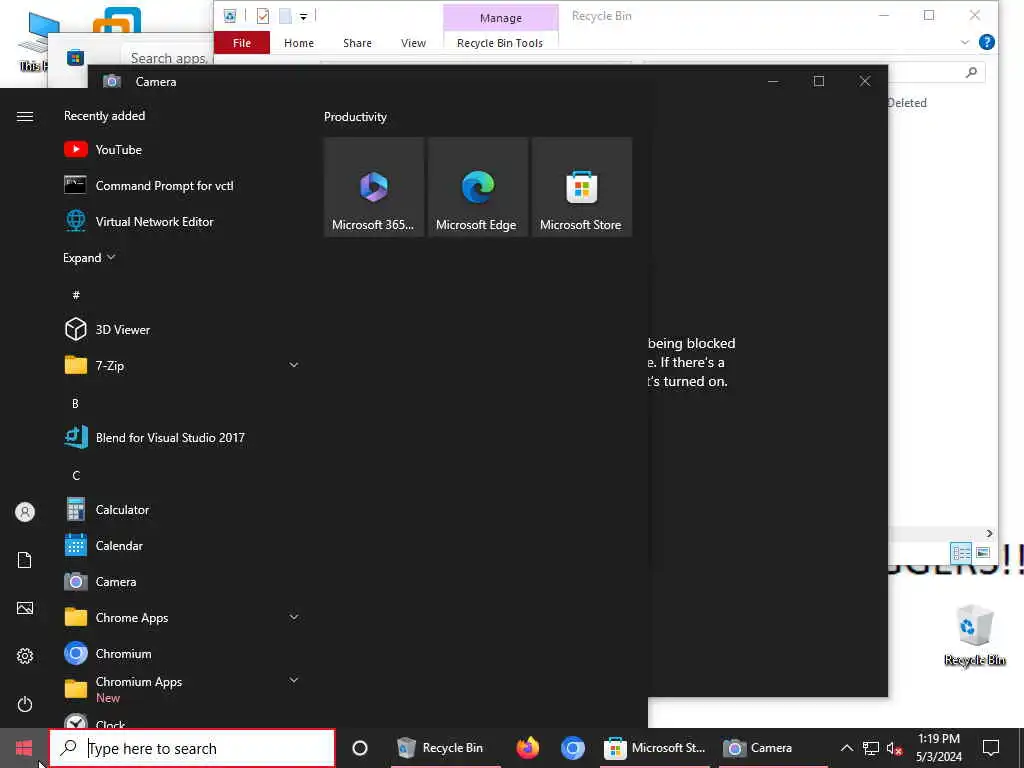The image size is (1024, 768).
Task: Open the Microsoft Edge tile
Action: click(477, 187)
